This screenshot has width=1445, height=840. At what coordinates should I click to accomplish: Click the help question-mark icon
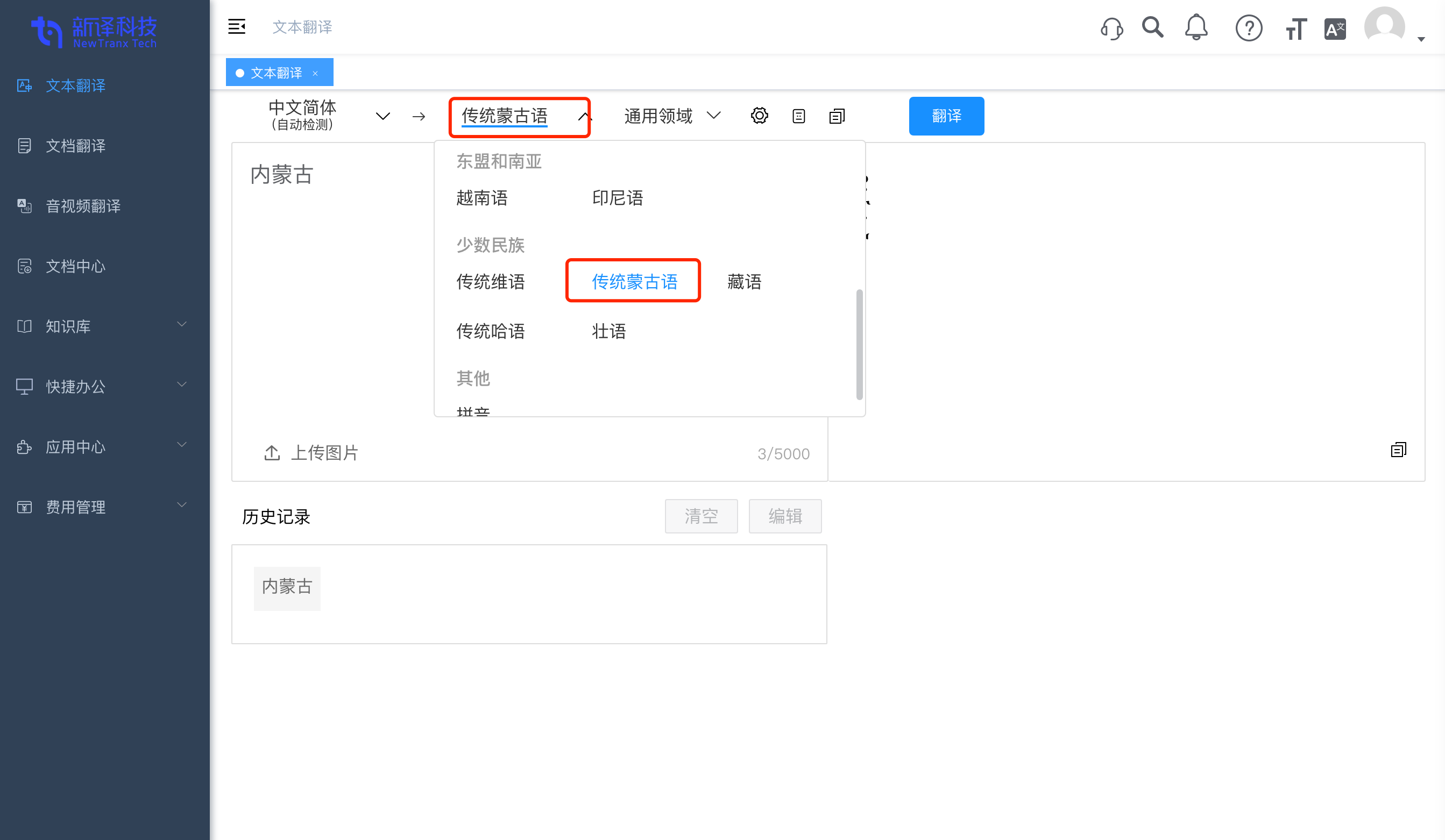1250,27
